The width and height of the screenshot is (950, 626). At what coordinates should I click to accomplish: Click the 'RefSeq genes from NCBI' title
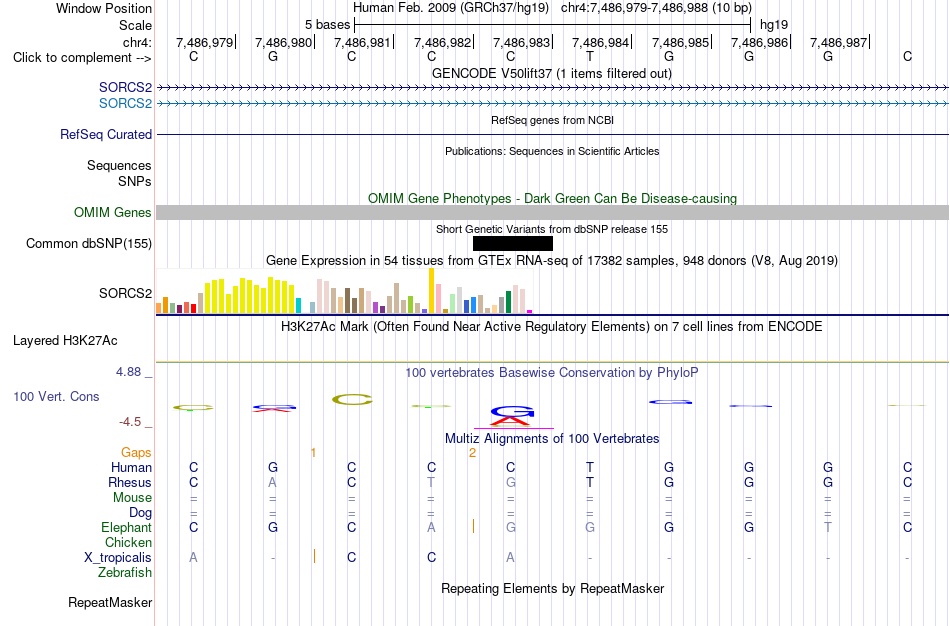tap(553, 120)
